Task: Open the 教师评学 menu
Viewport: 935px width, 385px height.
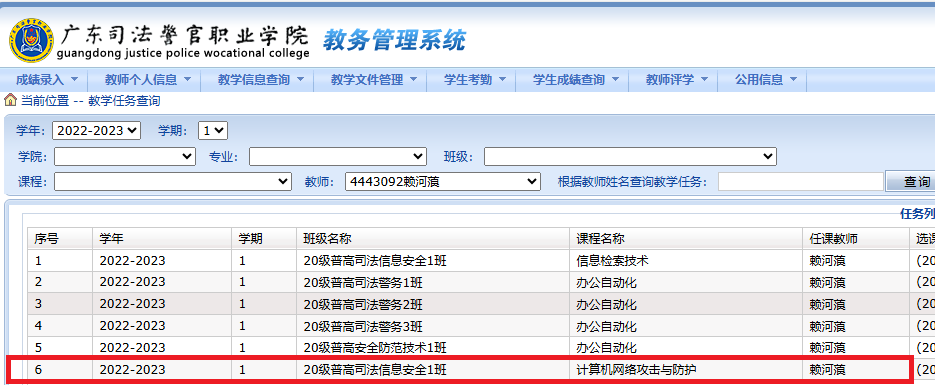Action: click(x=677, y=79)
